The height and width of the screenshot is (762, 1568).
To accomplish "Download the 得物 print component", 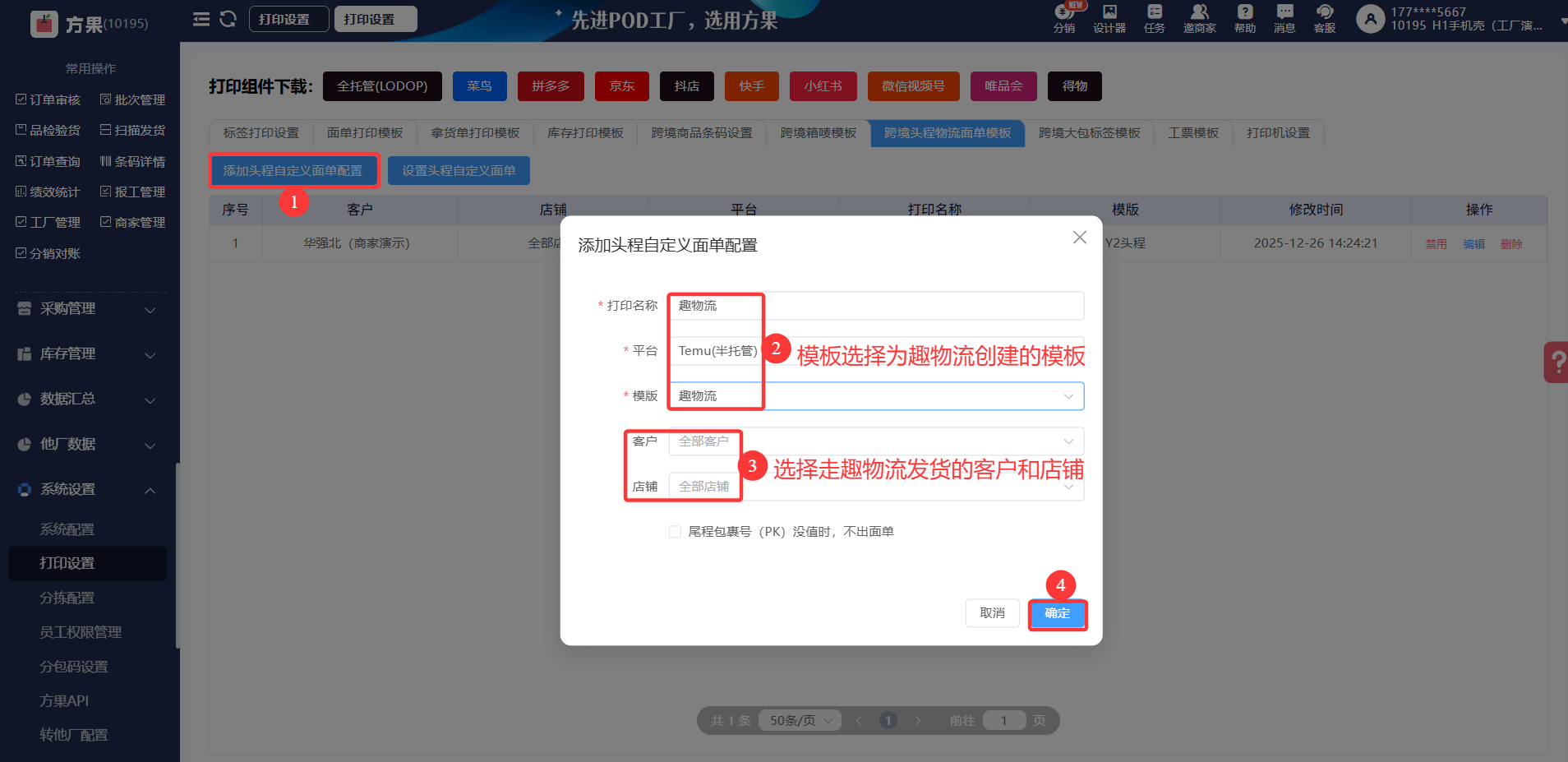I will 1075,86.
